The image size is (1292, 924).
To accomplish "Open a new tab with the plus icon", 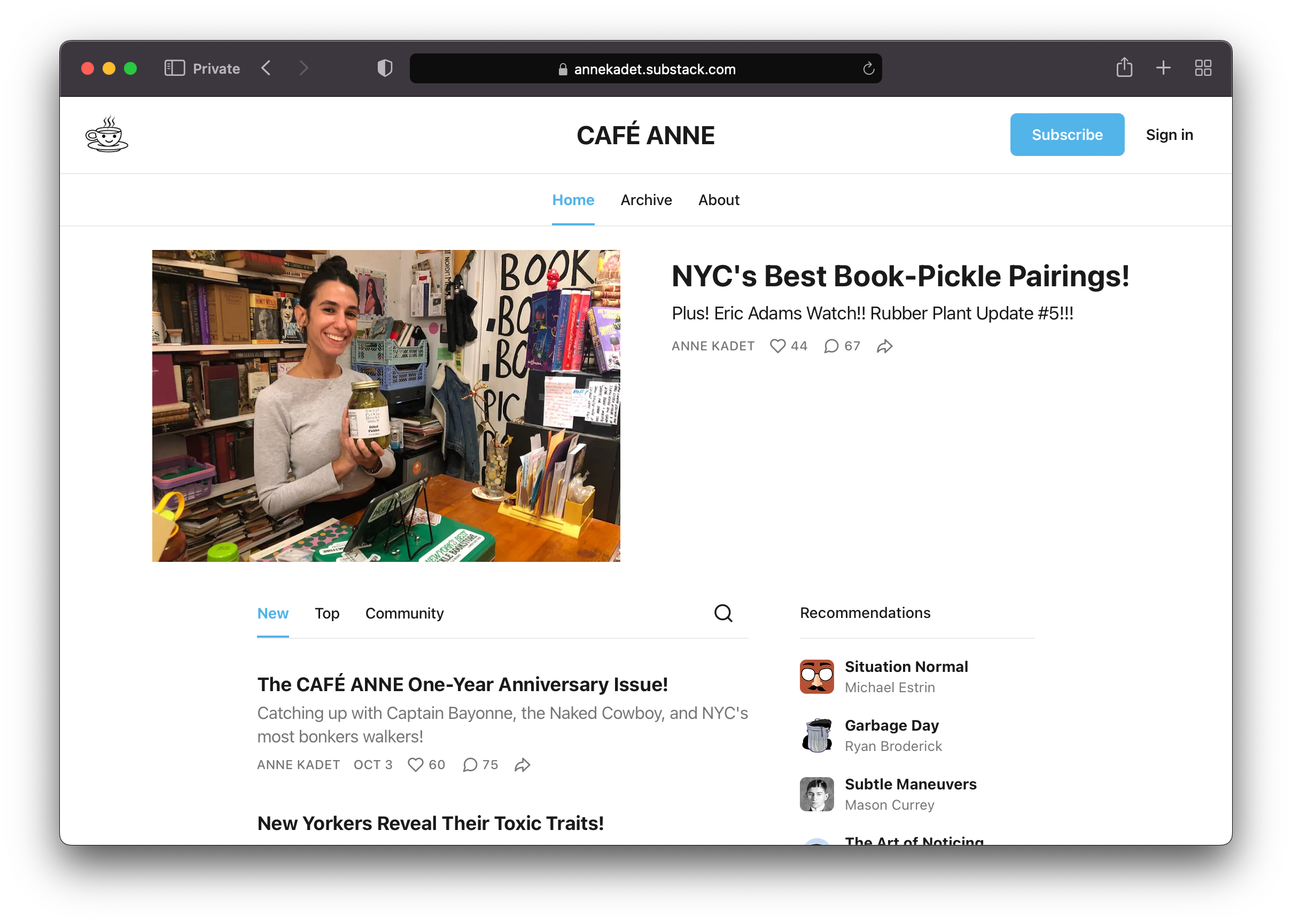I will (x=1163, y=68).
